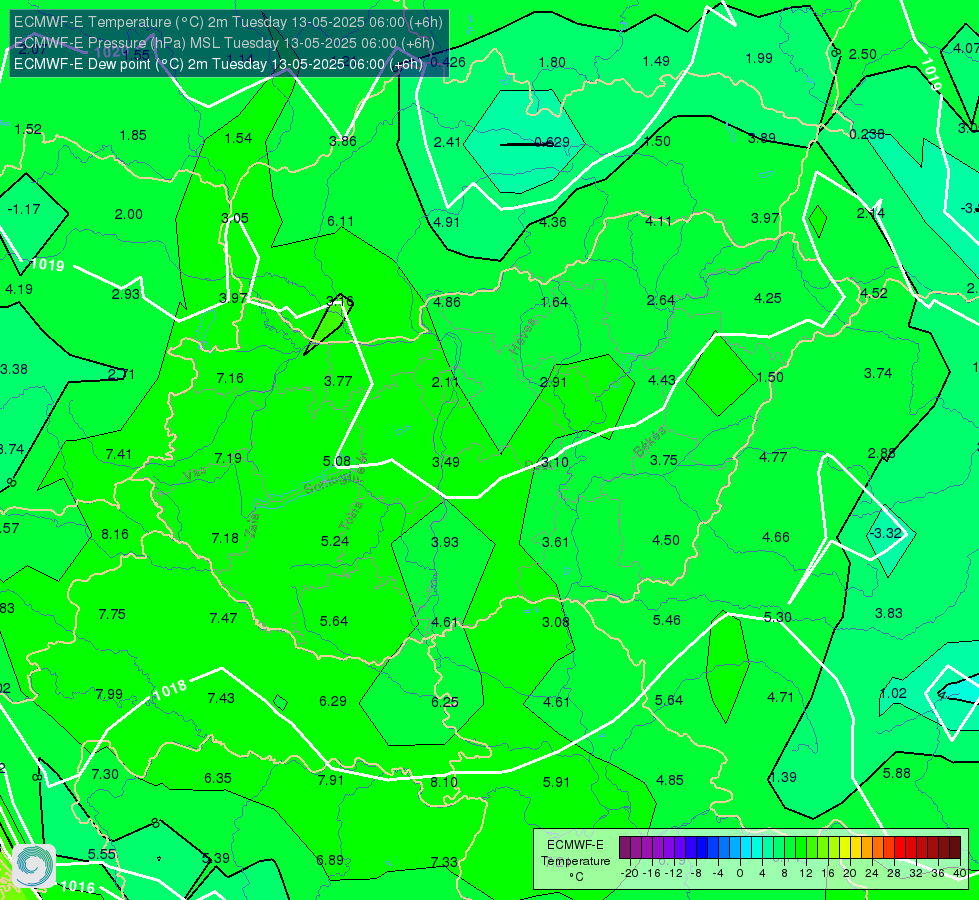Click the dark red legend swatch above 40
Image resolution: width=979 pixels, height=900 pixels.
pos(955,848)
